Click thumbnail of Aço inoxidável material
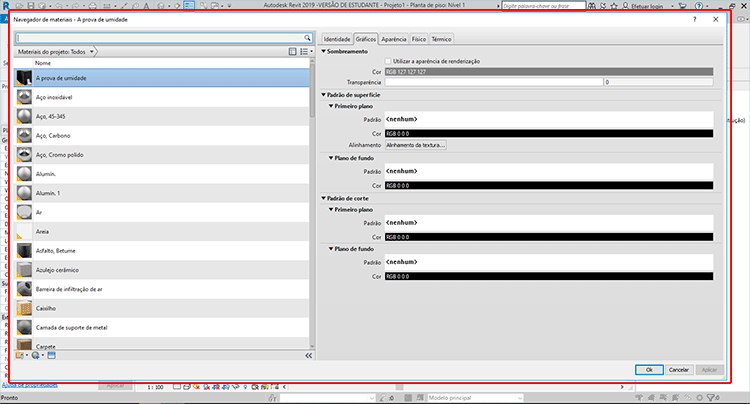 pyautogui.click(x=24, y=97)
